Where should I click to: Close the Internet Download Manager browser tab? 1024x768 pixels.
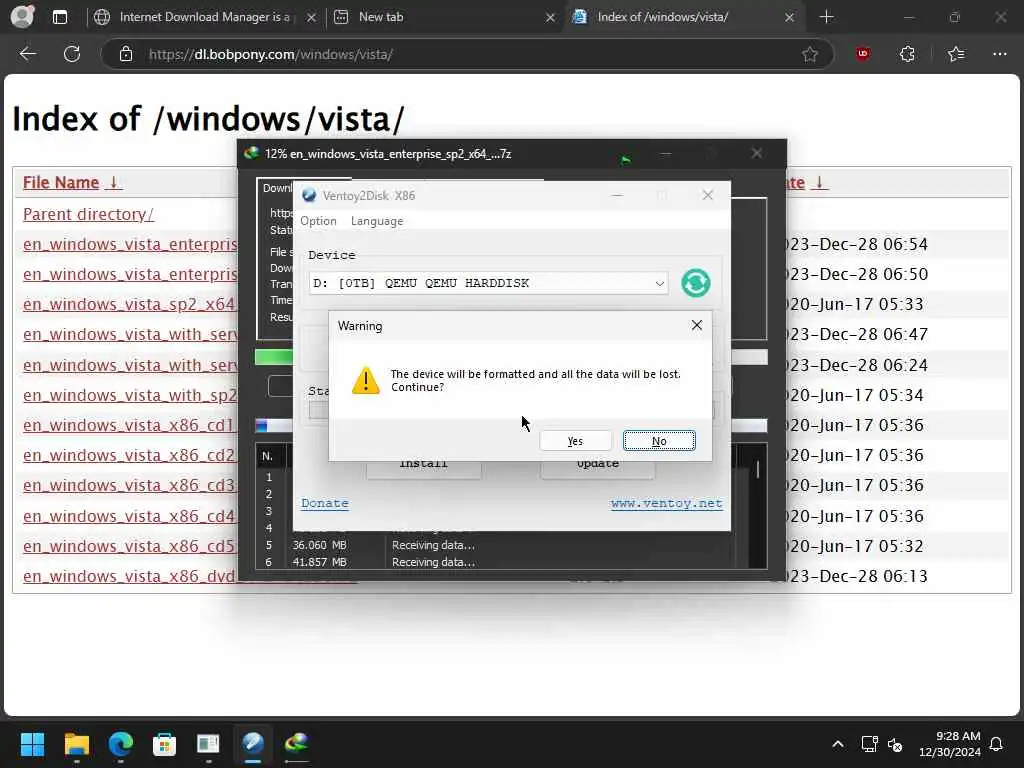pyautogui.click(x=312, y=18)
